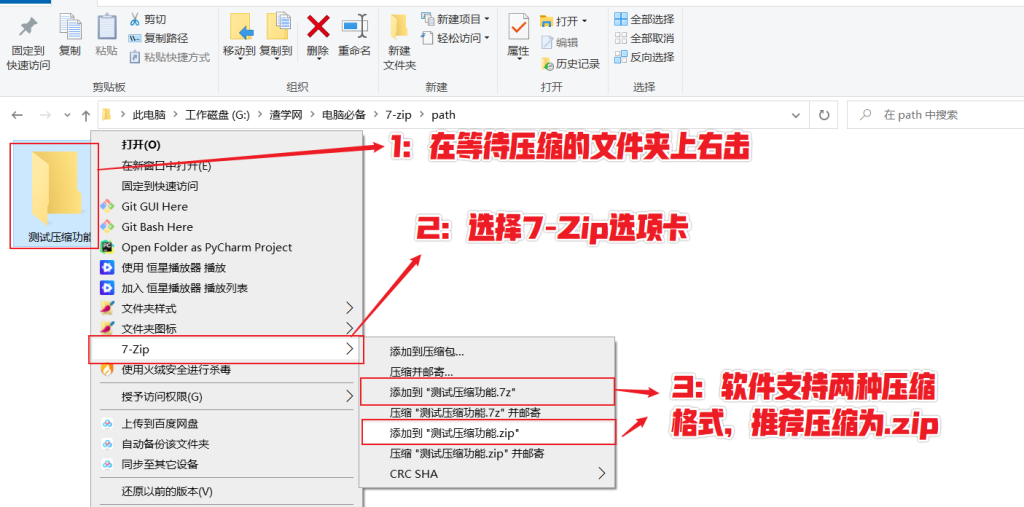Click Select none in ribbon

(x=645, y=38)
